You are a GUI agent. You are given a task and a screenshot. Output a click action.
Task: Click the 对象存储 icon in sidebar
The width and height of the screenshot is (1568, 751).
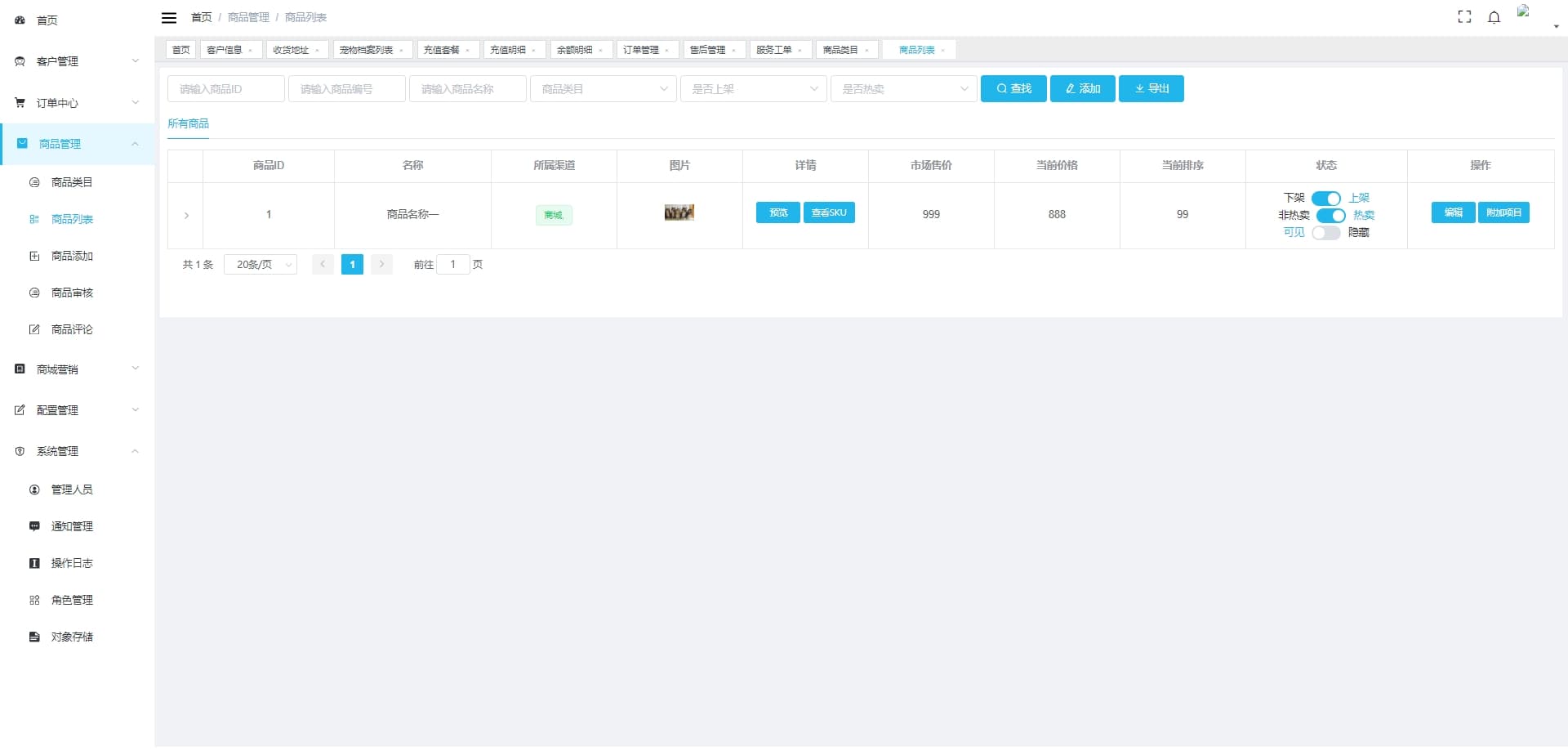click(x=34, y=637)
